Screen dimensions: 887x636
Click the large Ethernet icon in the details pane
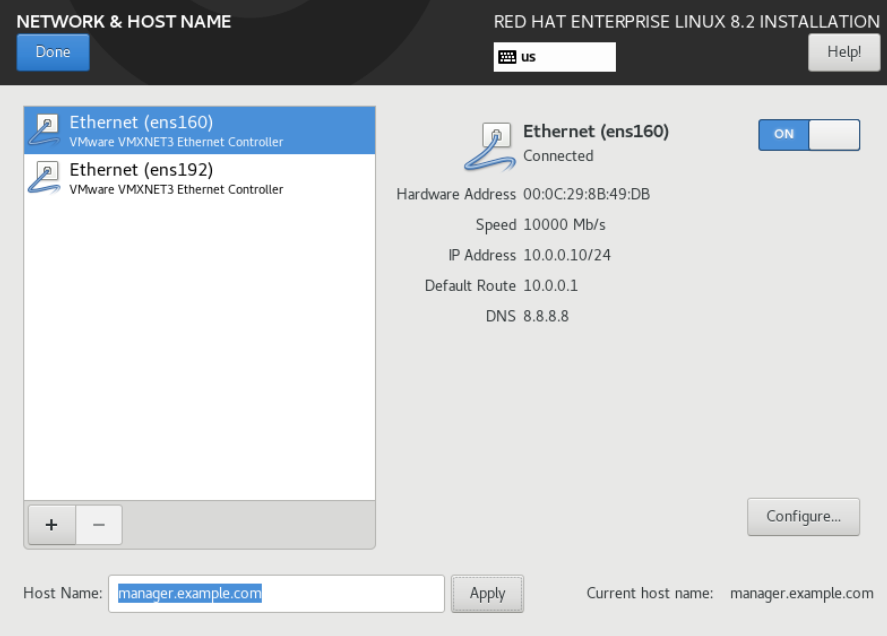[x=490, y=146]
